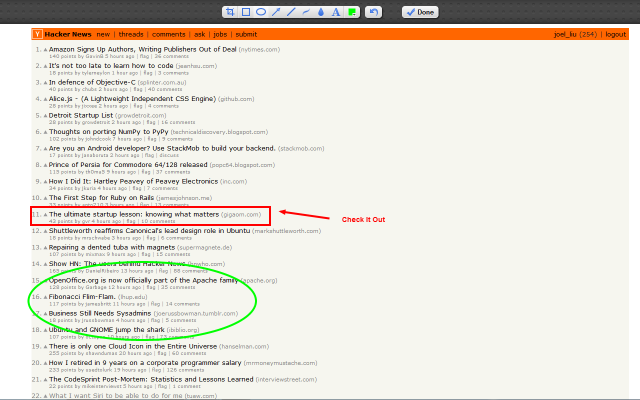Open Repairing a dented tuba with magnets
Viewport: 640px width, 400px height.
(x=112, y=247)
